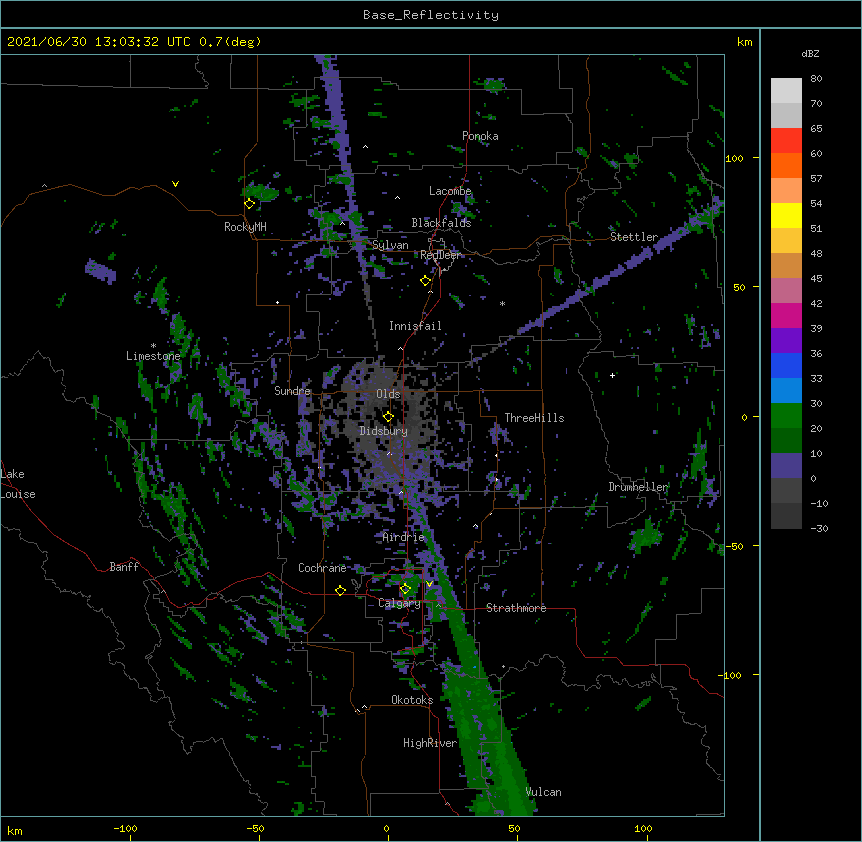The image size is (862, 842).
Task: Click the Stettler label
Action: [x=634, y=237]
